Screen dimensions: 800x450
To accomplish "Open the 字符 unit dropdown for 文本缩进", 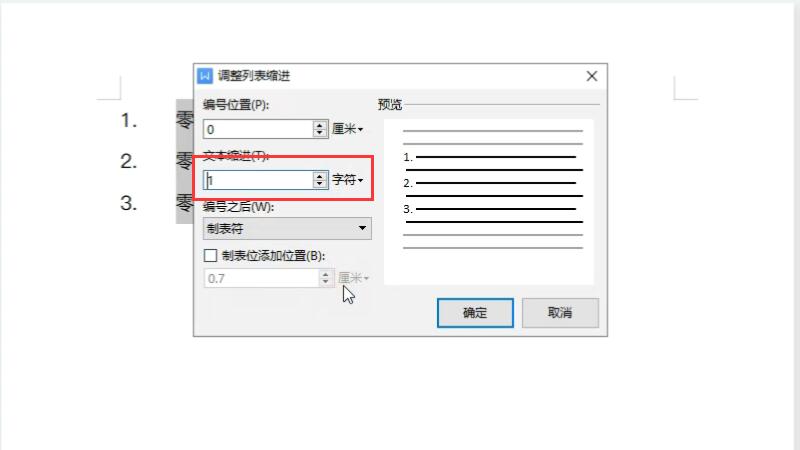I will tap(347, 180).
